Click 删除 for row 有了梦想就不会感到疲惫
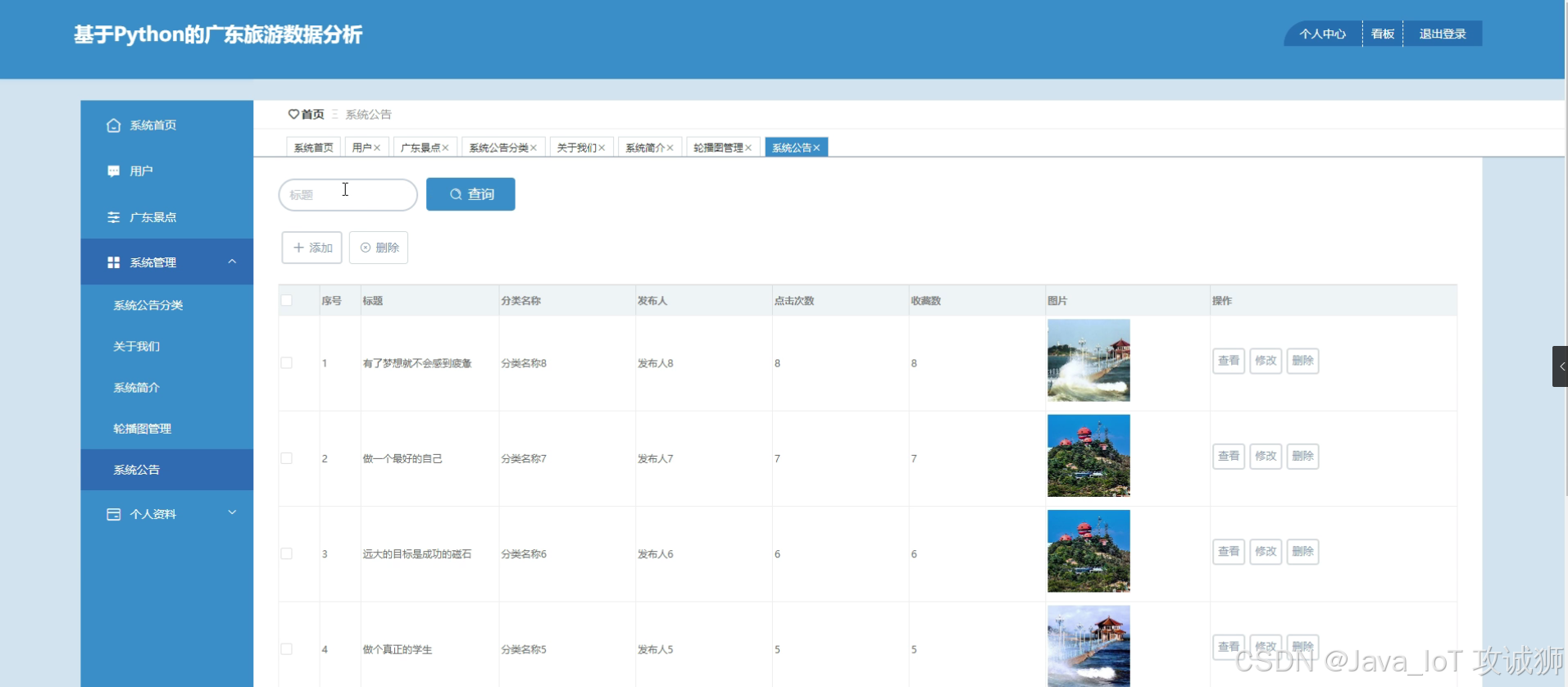The image size is (1568, 687). click(1302, 361)
